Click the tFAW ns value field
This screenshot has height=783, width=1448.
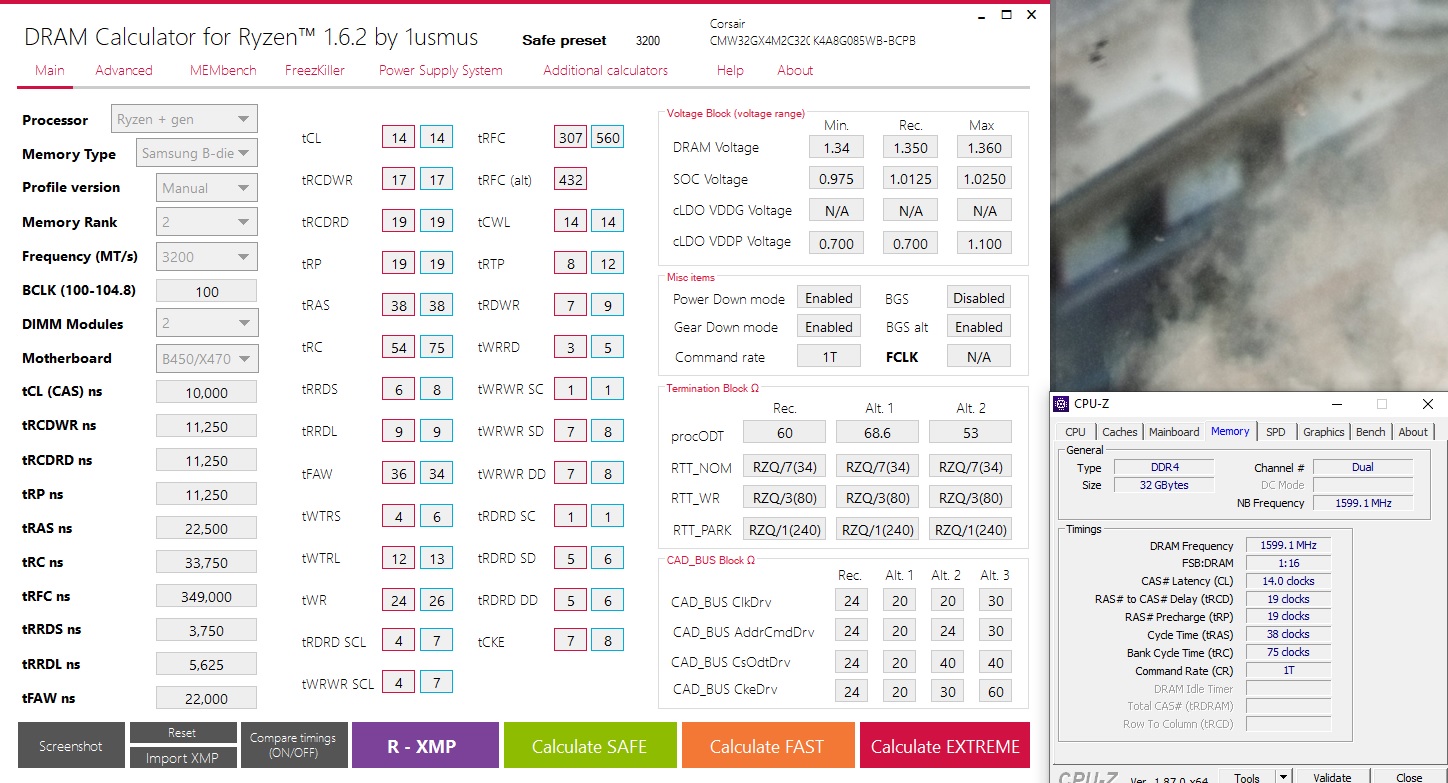[x=207, y=698]
